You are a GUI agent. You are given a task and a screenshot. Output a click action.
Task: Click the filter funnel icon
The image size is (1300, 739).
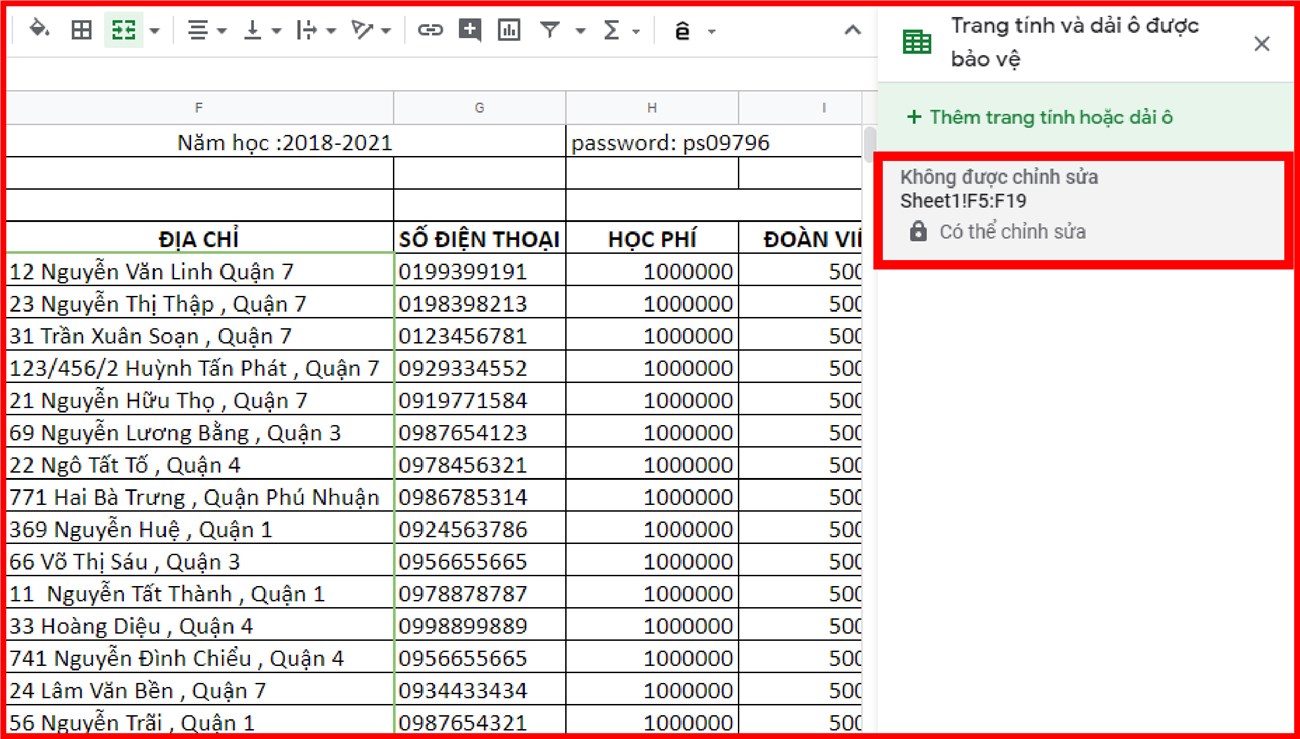(550, 30)
